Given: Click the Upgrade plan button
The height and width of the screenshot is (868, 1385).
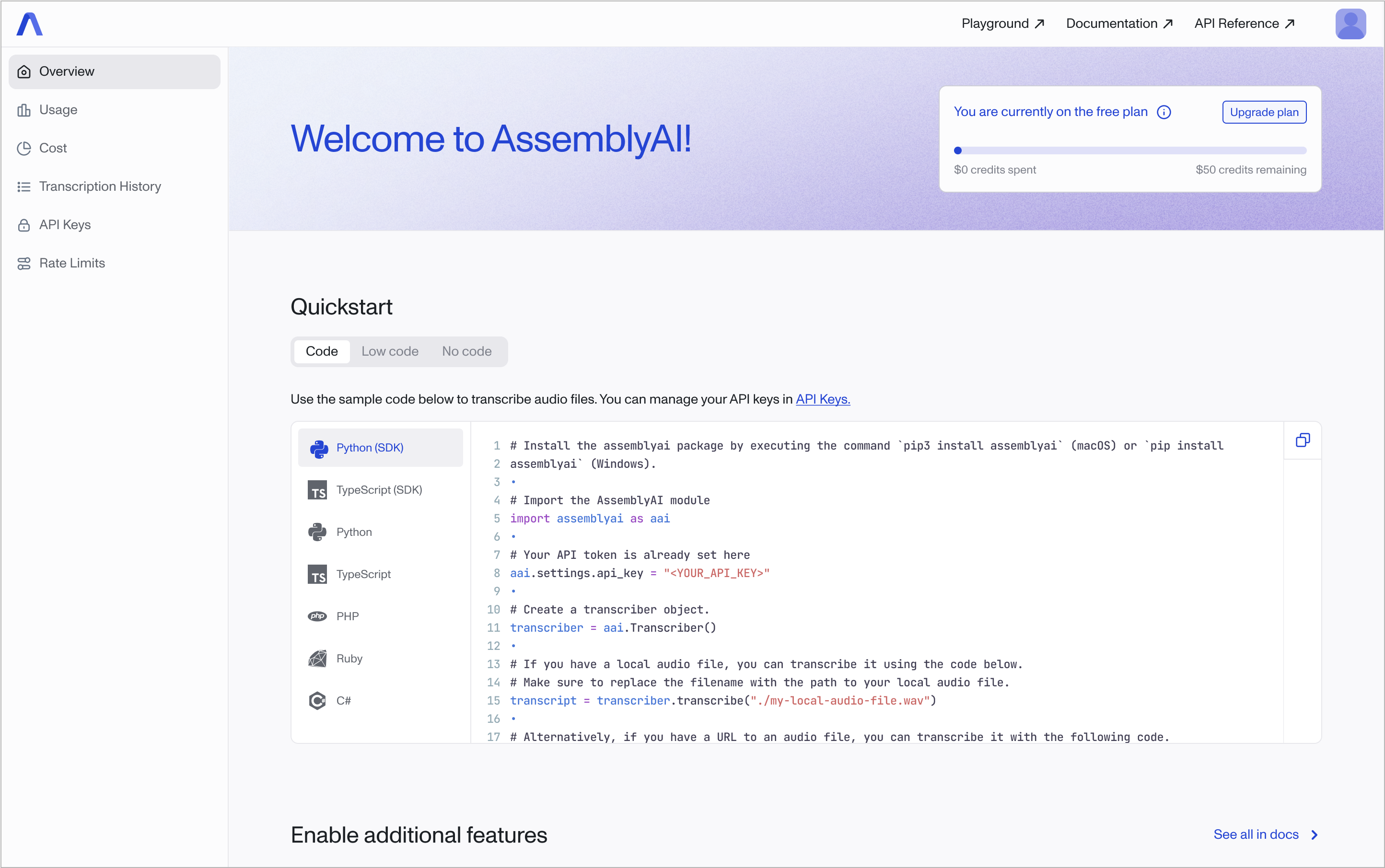Looking at the screenshot, I should 1264,112.
